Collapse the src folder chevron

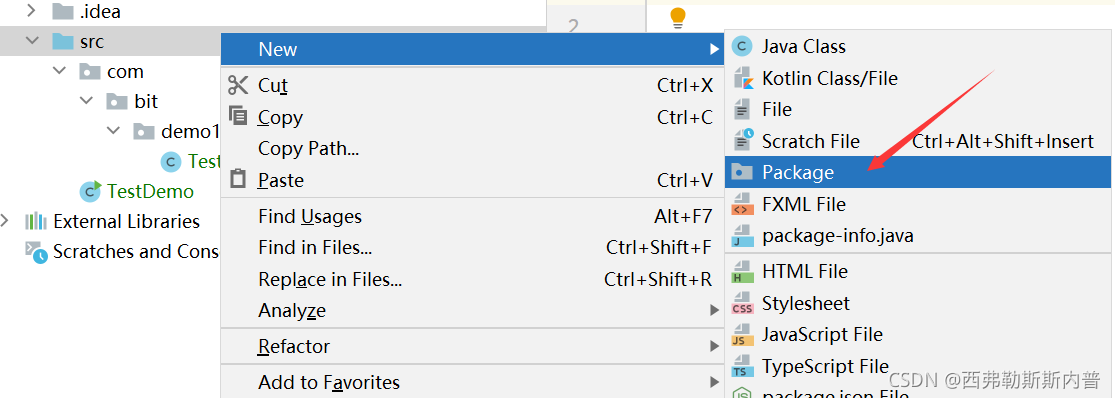click(32, 41)
